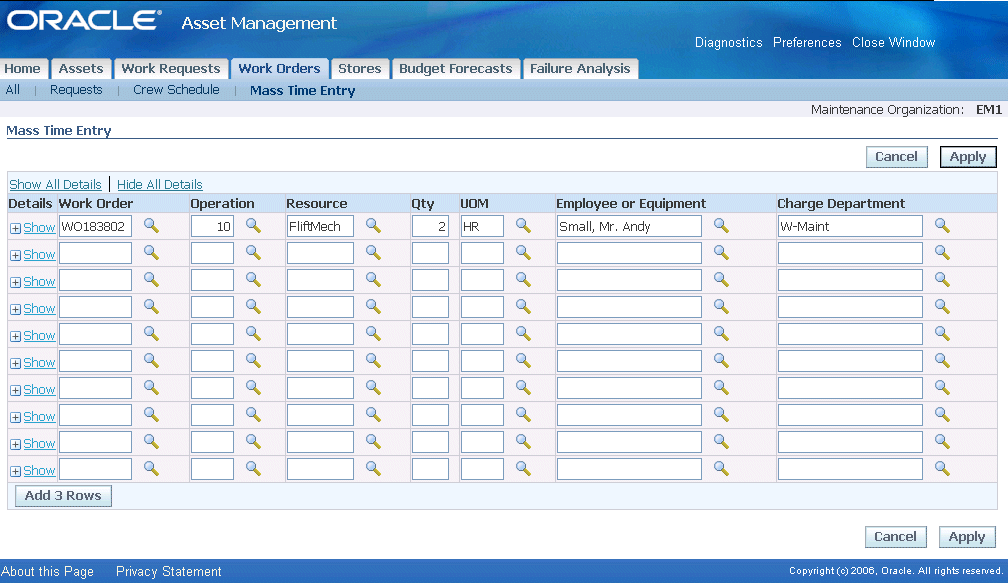This screenshot has width=1008, height=584.
Task: Click the Add 3 Rows button
Action: click(x=63, y=496)
